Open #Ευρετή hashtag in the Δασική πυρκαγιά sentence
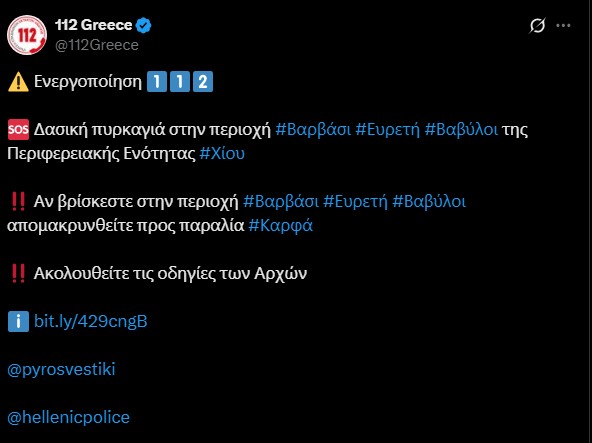The height and width of the screenshot is (443, 592). pyautogui.click(x=387, y=130)
